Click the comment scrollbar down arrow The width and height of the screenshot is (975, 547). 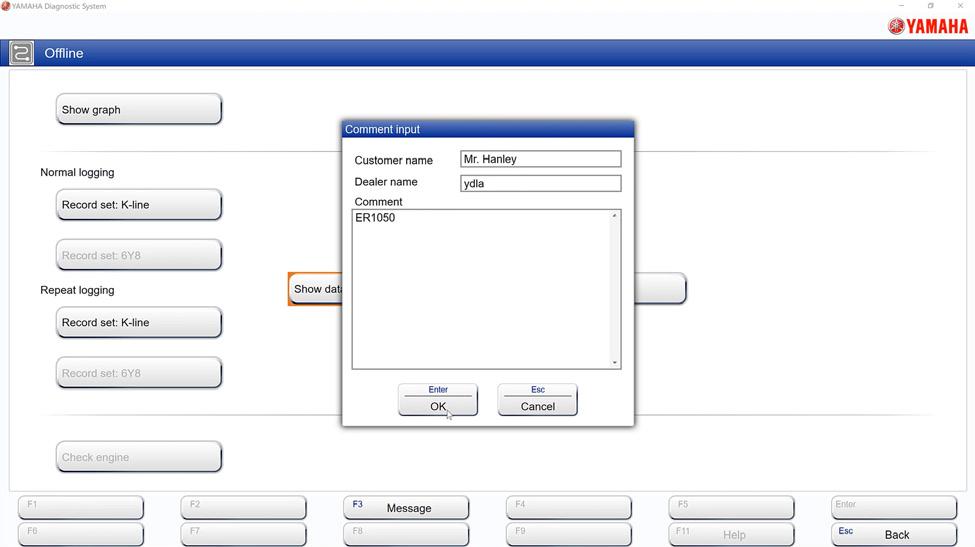(614, 362)
